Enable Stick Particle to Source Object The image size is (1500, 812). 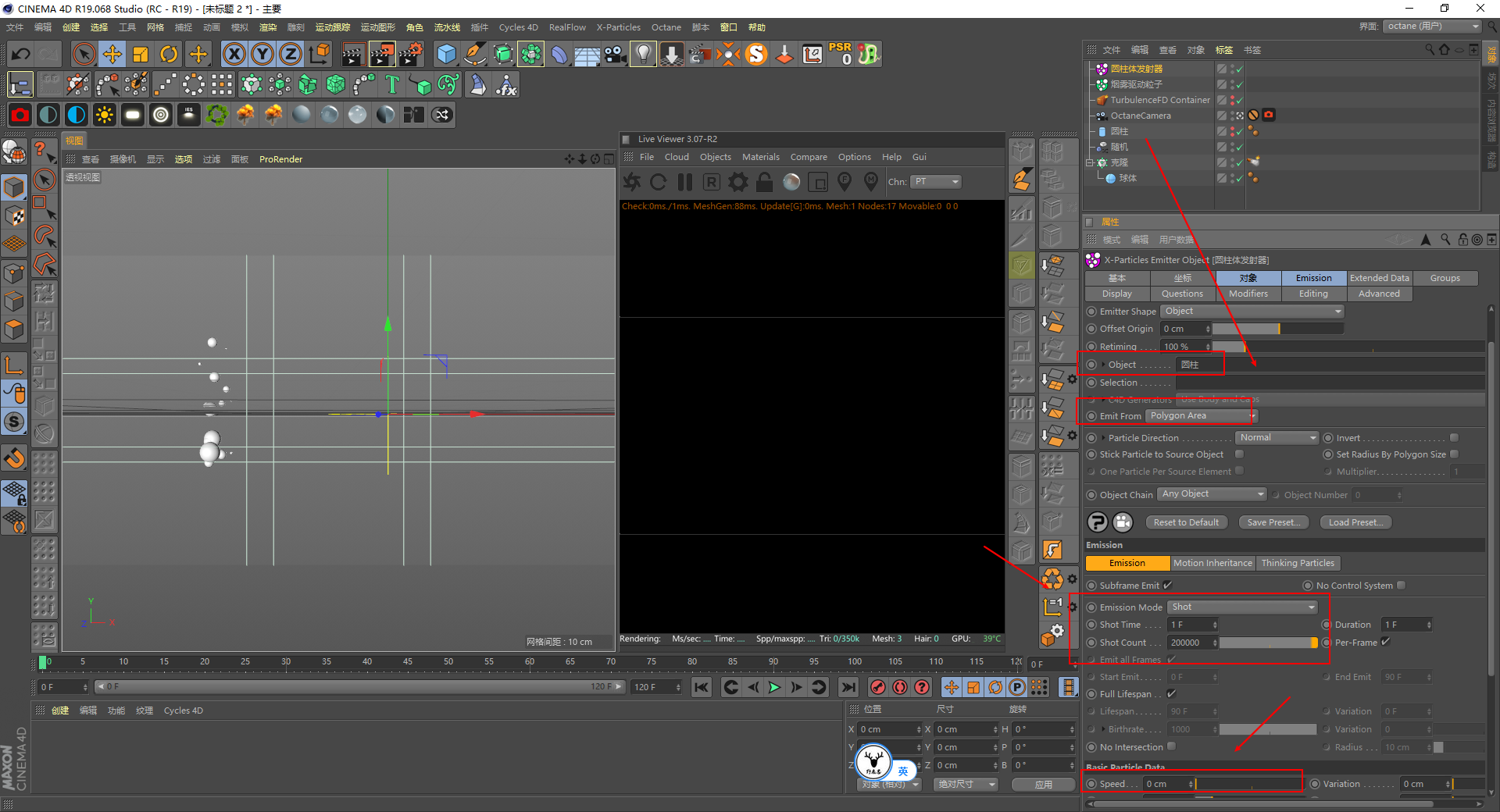[1239, 454]
